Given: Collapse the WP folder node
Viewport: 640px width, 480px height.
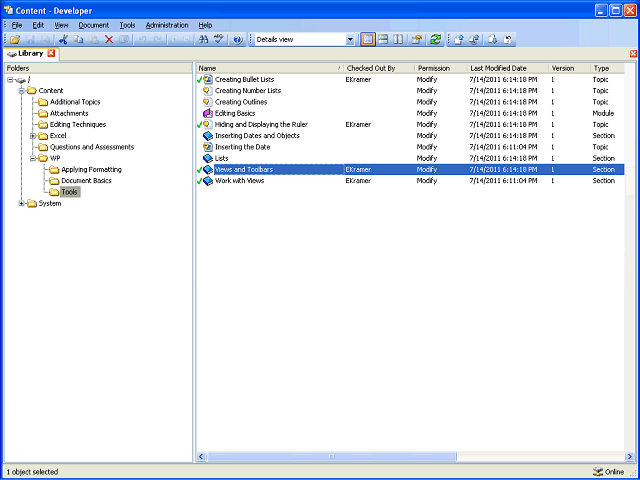Looking at the screenshot, I should coord(33,158).
